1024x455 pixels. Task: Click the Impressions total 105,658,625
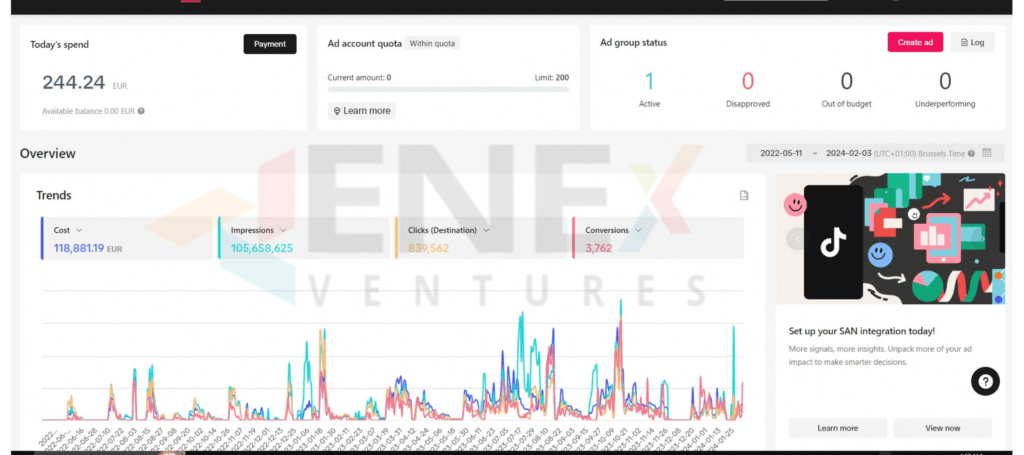click(262, 248)
